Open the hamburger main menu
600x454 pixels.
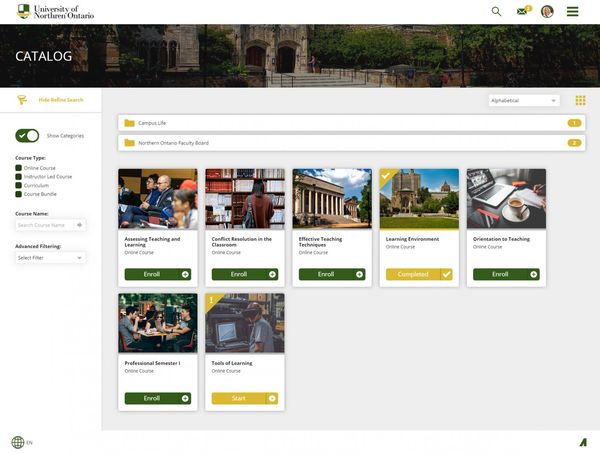click(572, 11)
